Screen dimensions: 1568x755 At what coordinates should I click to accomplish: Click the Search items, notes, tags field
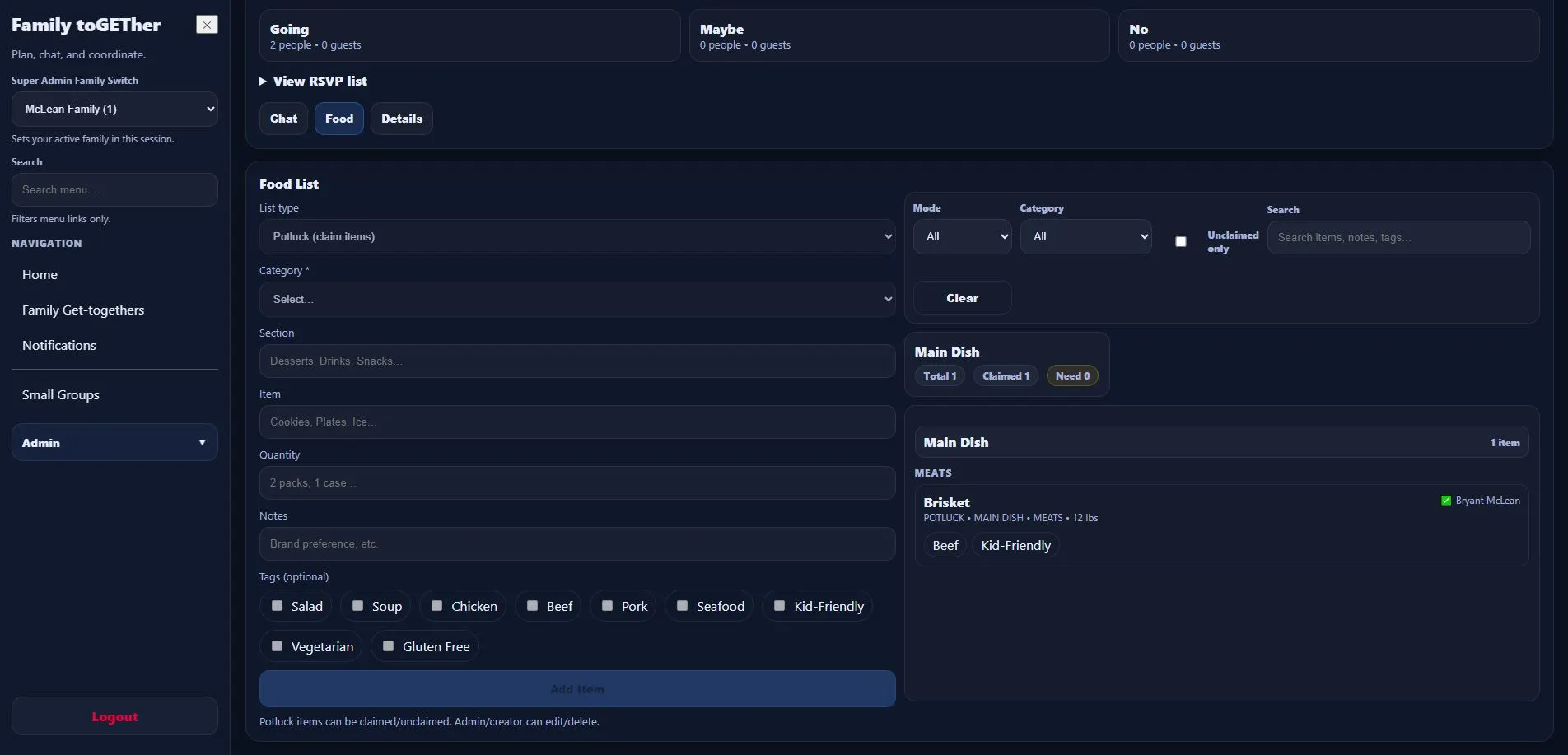[1398, 237]
